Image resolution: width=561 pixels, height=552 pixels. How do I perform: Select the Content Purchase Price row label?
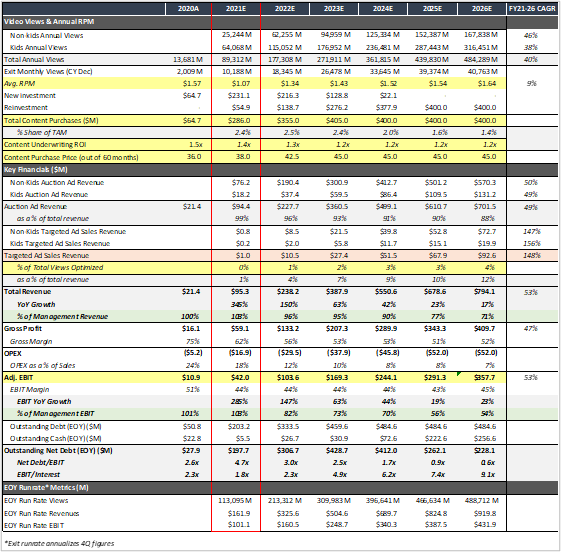coord(71,157)
